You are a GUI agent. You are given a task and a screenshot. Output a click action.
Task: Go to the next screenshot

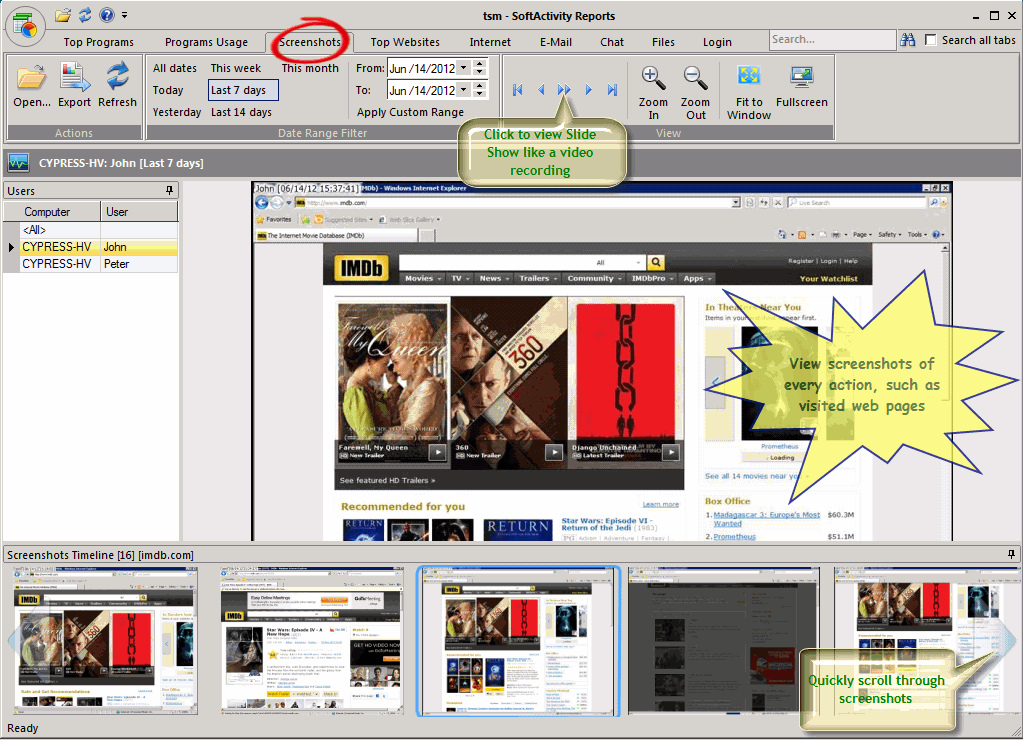point(588,90)
